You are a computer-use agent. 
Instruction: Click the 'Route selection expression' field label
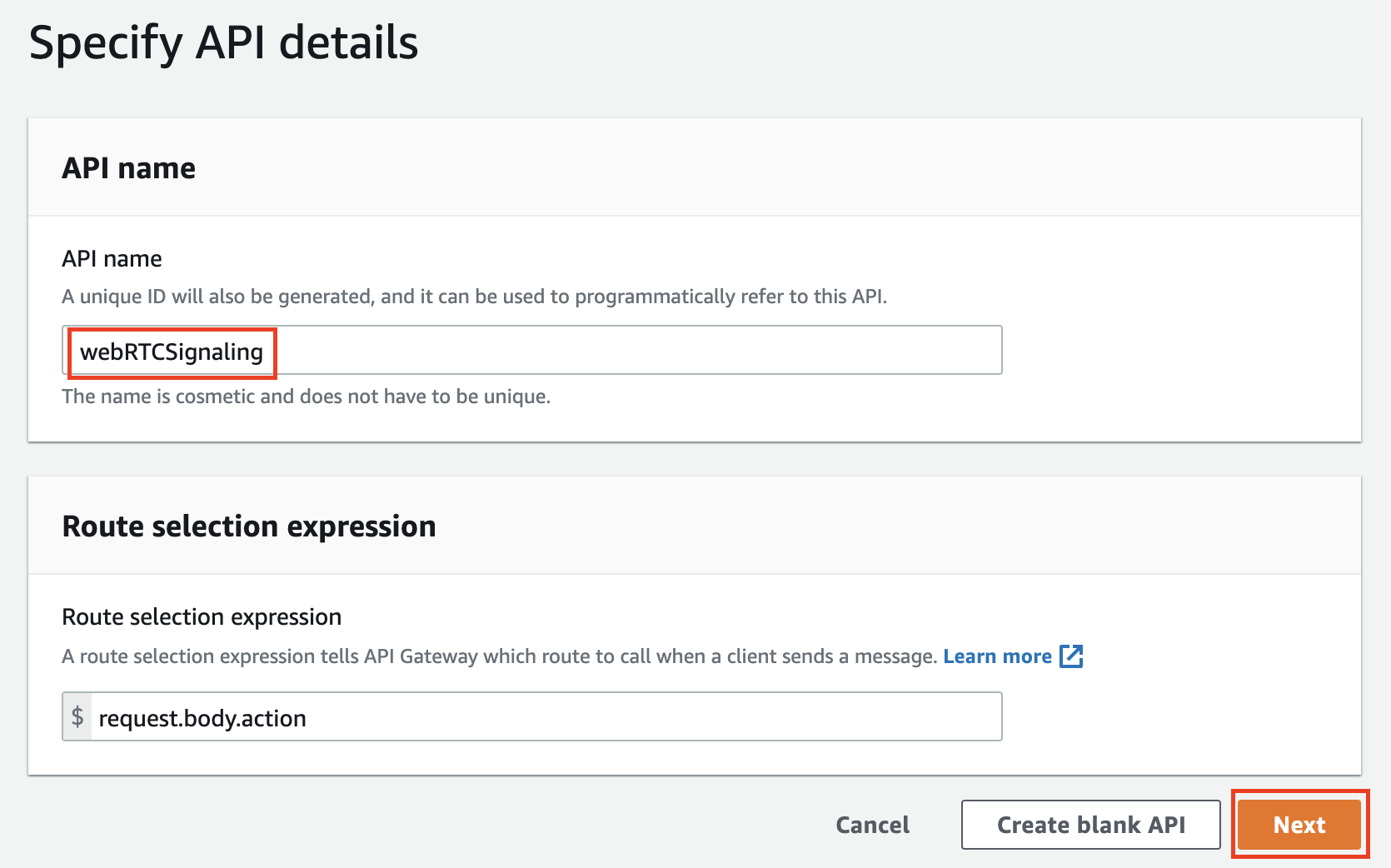[x=202, y=617]
